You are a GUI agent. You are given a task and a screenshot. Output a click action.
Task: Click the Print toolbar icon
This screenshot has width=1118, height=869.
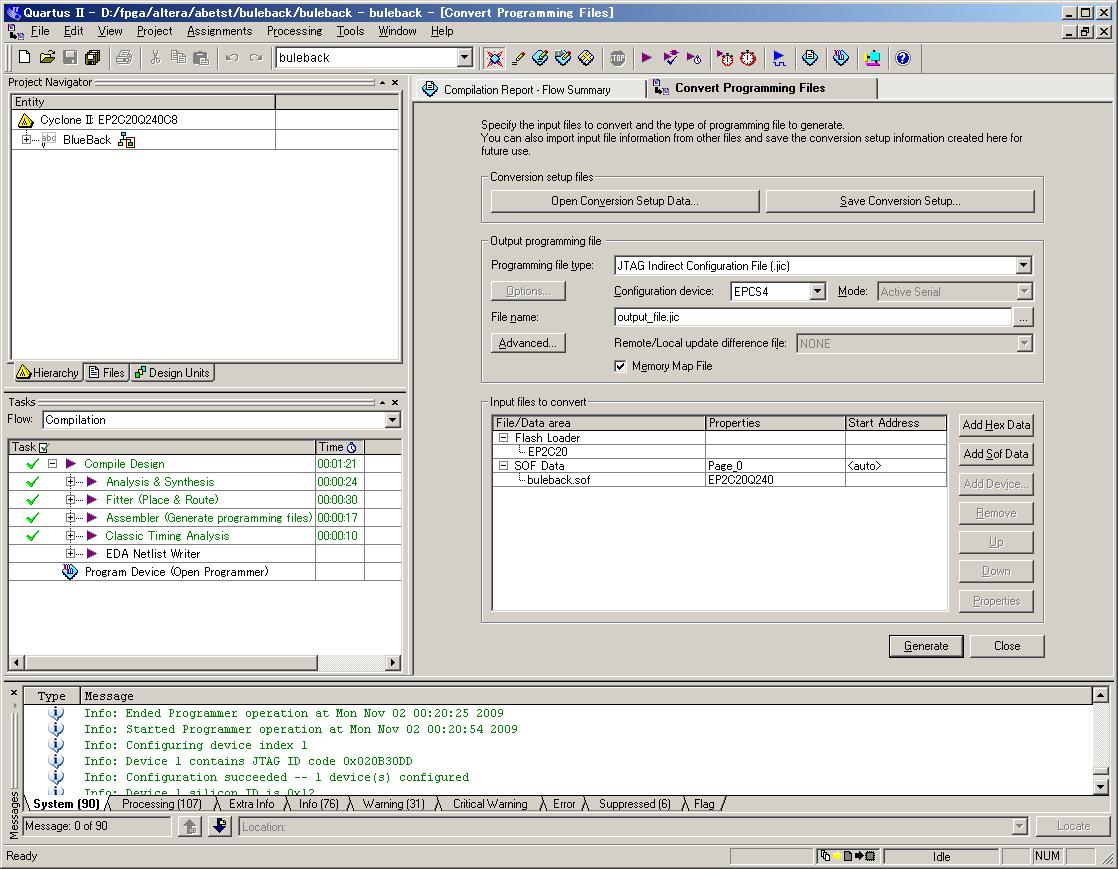click(124, 58)
